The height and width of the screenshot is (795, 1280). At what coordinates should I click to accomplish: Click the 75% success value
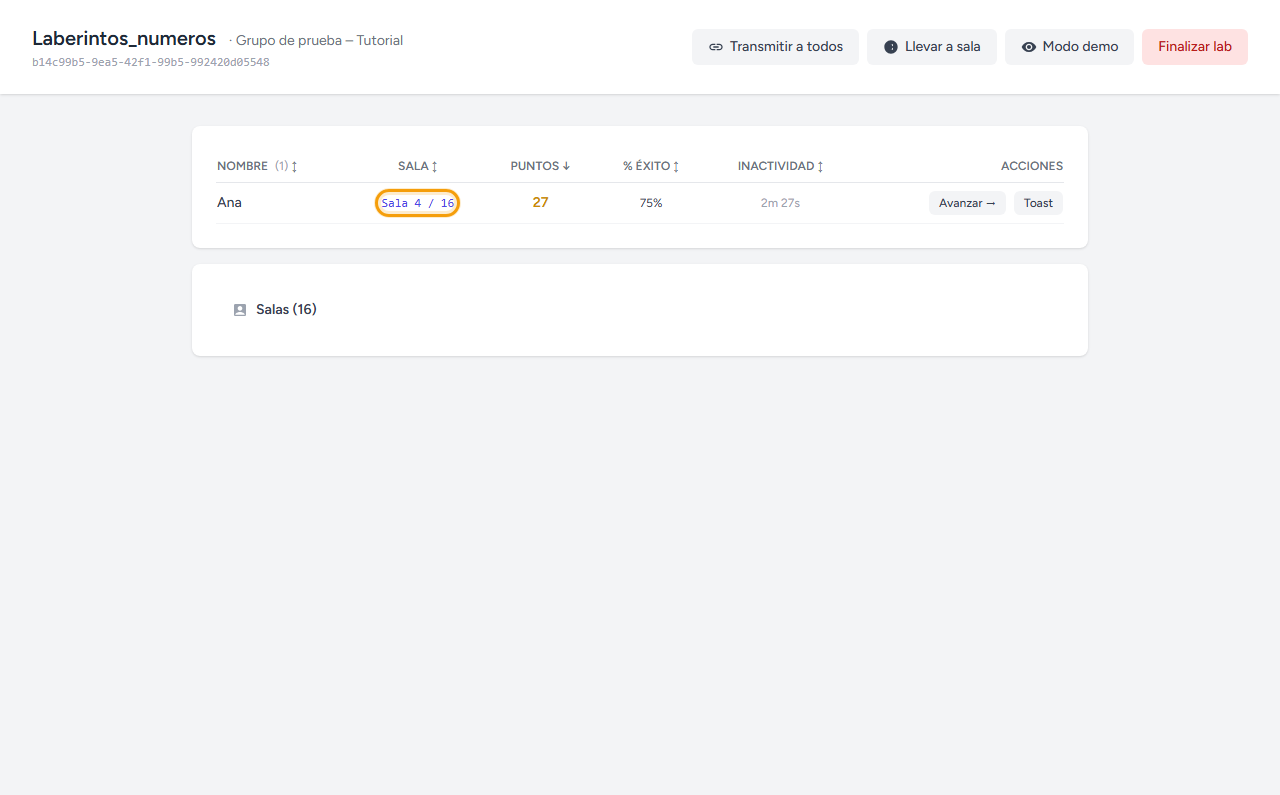[651, 203]
